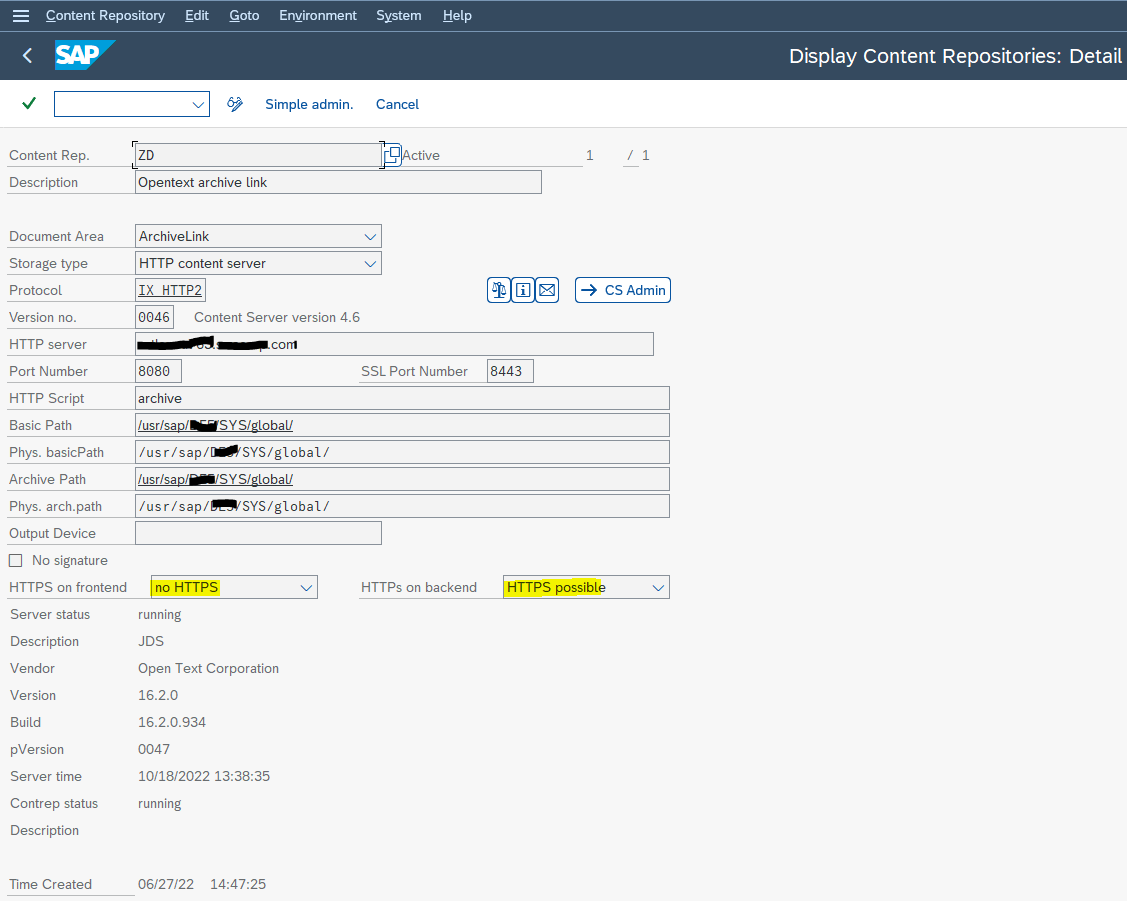Click the Time Created time 14:47:25

pyautogui.click(x=238, y=884)
